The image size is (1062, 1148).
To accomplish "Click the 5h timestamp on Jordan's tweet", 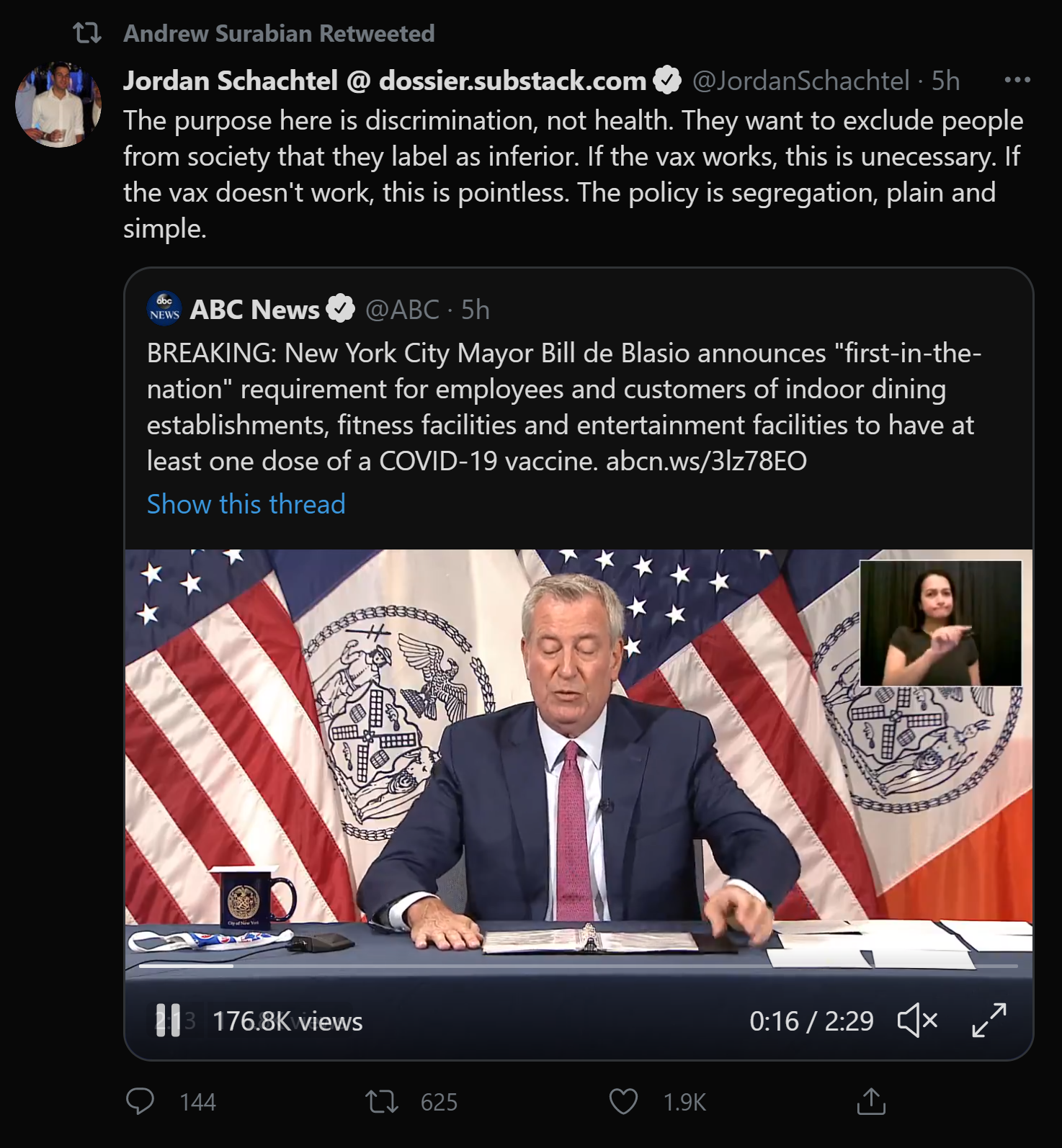I will point(945,81).
